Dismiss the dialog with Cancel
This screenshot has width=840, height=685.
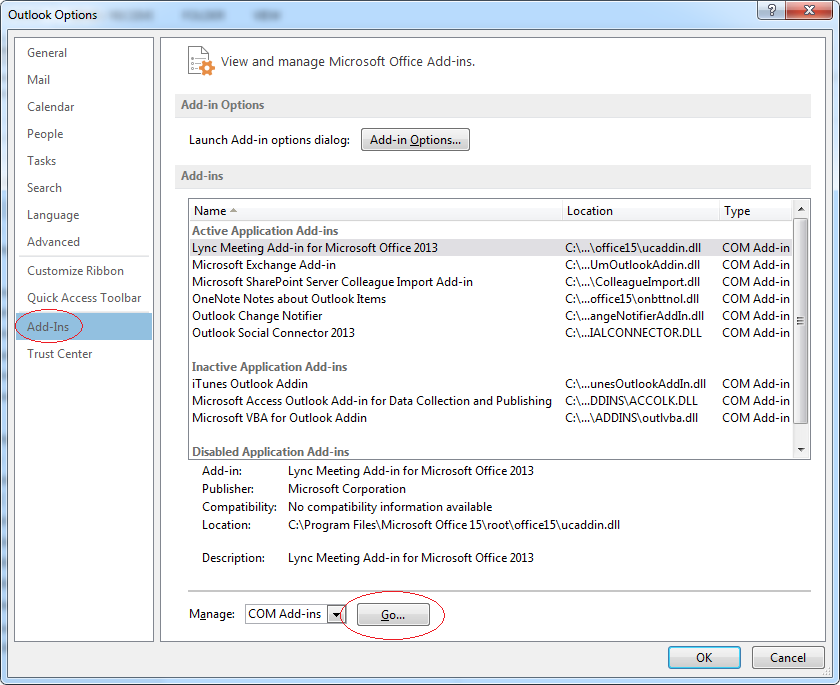788,657
